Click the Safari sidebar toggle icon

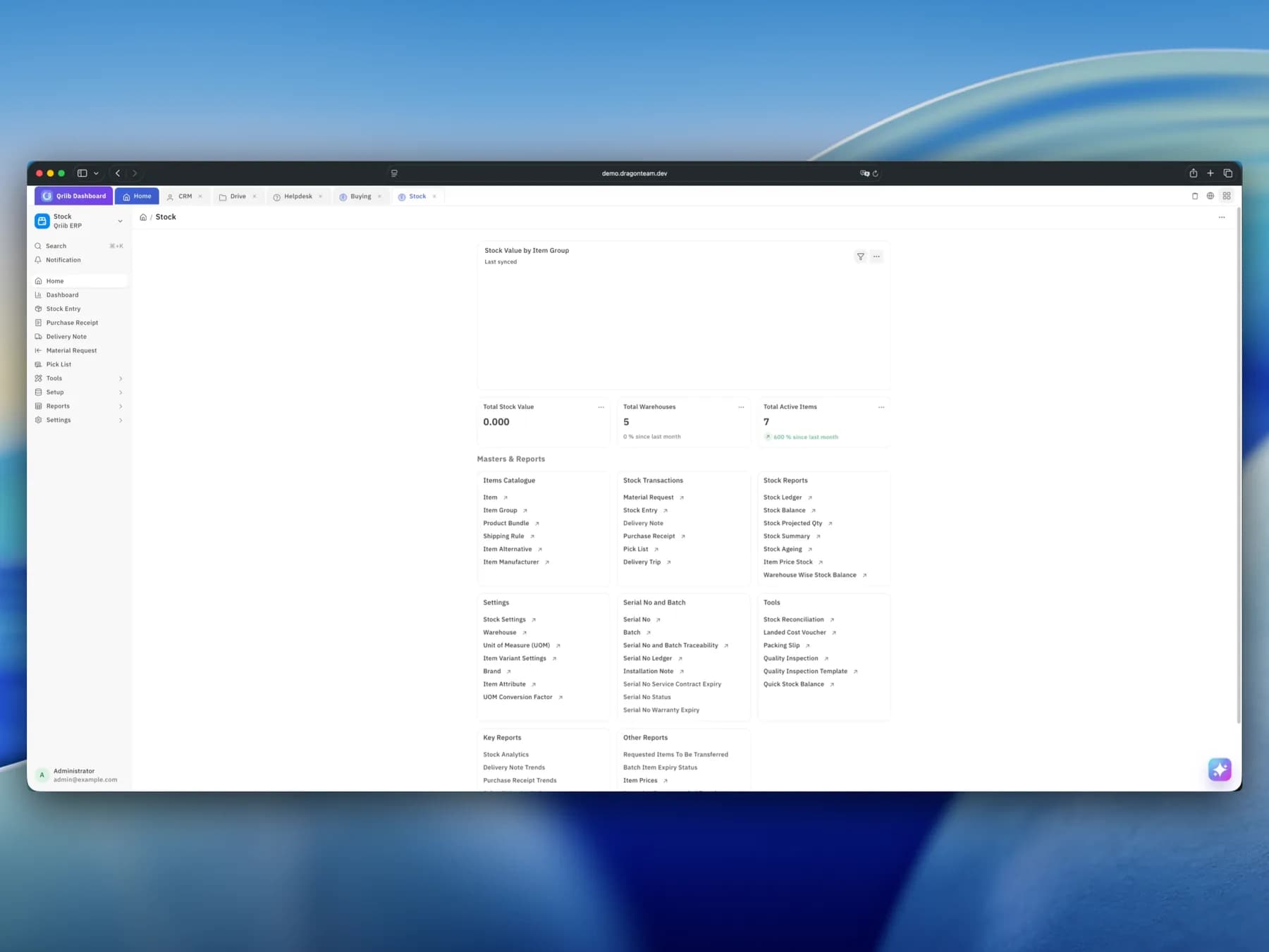click(x=82, y=173)
